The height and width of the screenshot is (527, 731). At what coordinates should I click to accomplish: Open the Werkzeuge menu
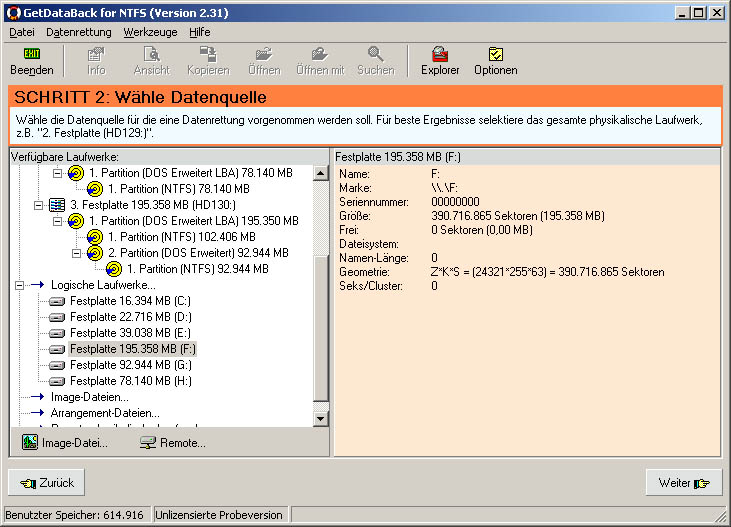tap(150, 32)
